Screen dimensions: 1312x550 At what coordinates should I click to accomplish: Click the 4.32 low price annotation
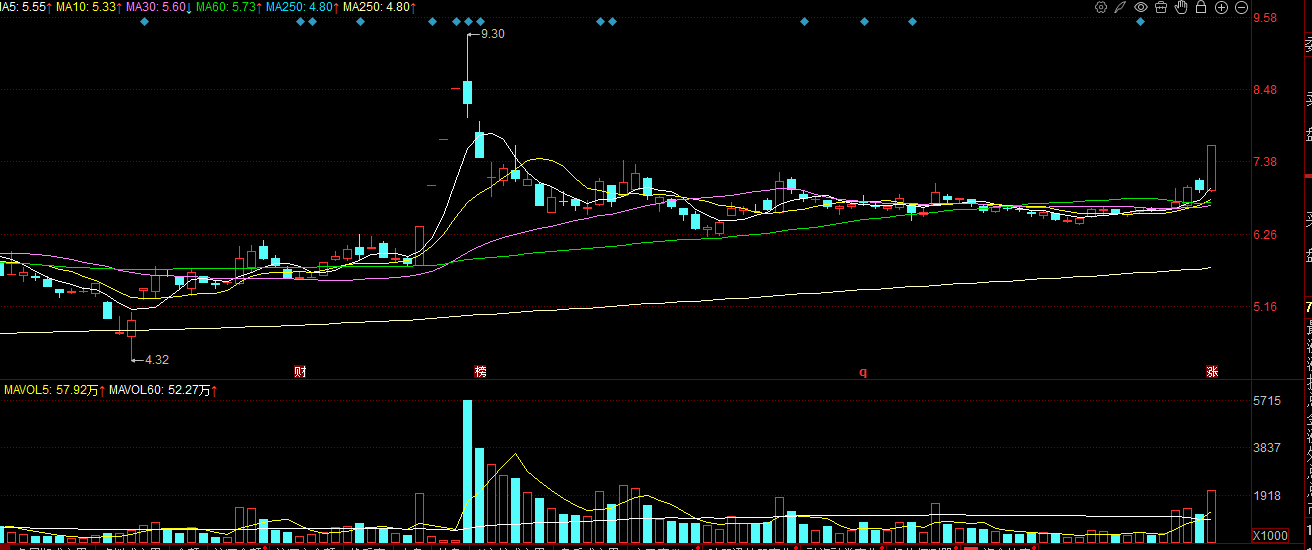[157, 359]
